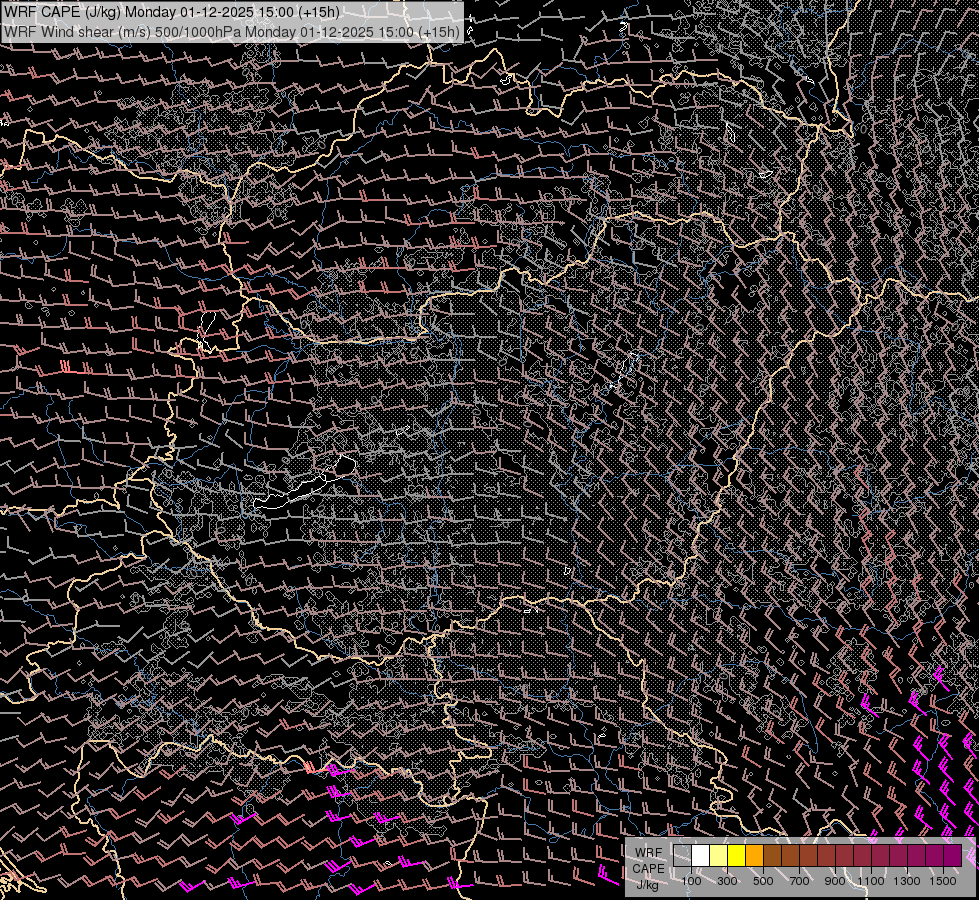The width and height of the screenshot is (979, 900).
Task: Click the 900 label under the colorbar
Action: 835,881
